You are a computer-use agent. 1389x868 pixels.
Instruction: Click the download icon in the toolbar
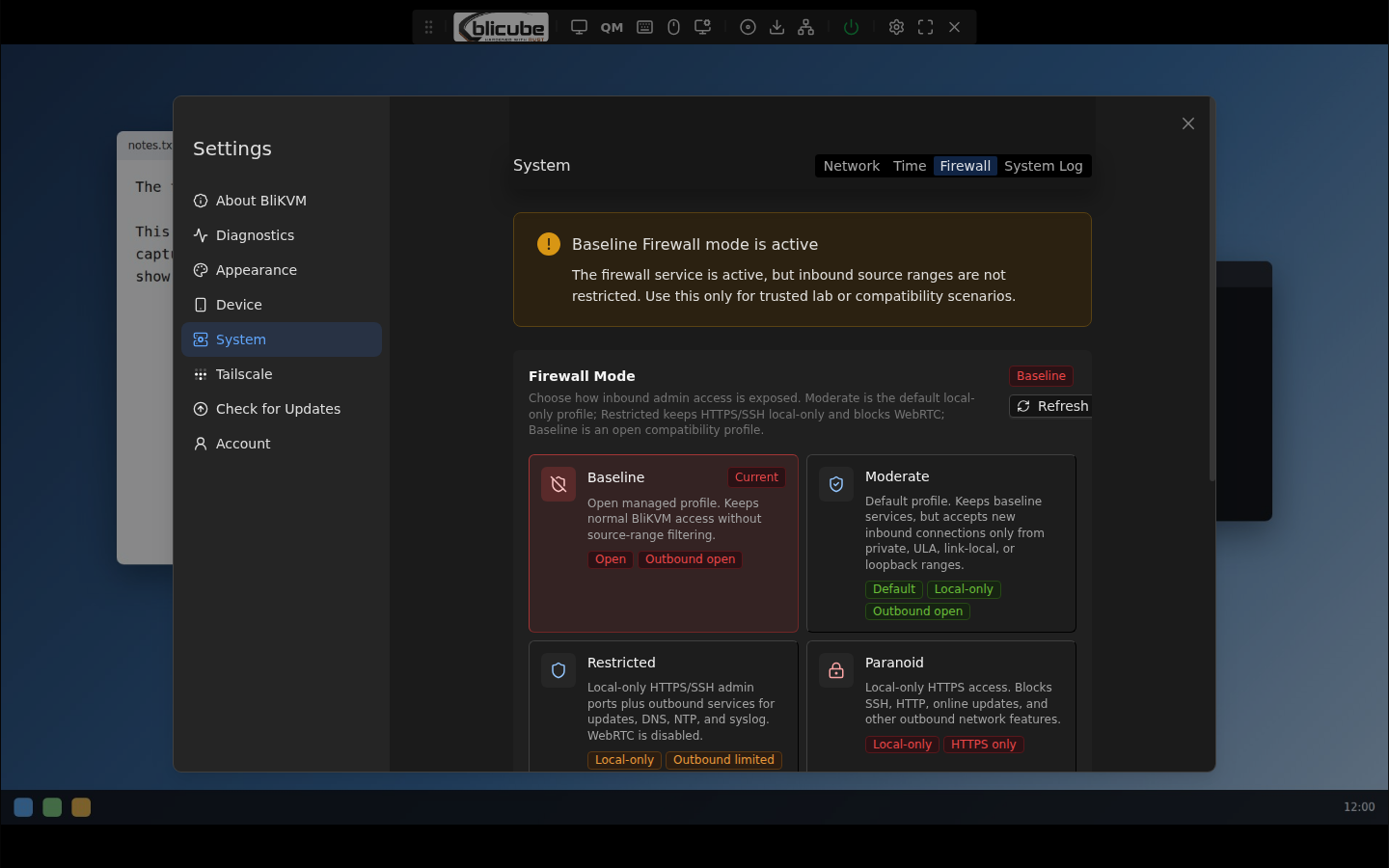[776, 27]
